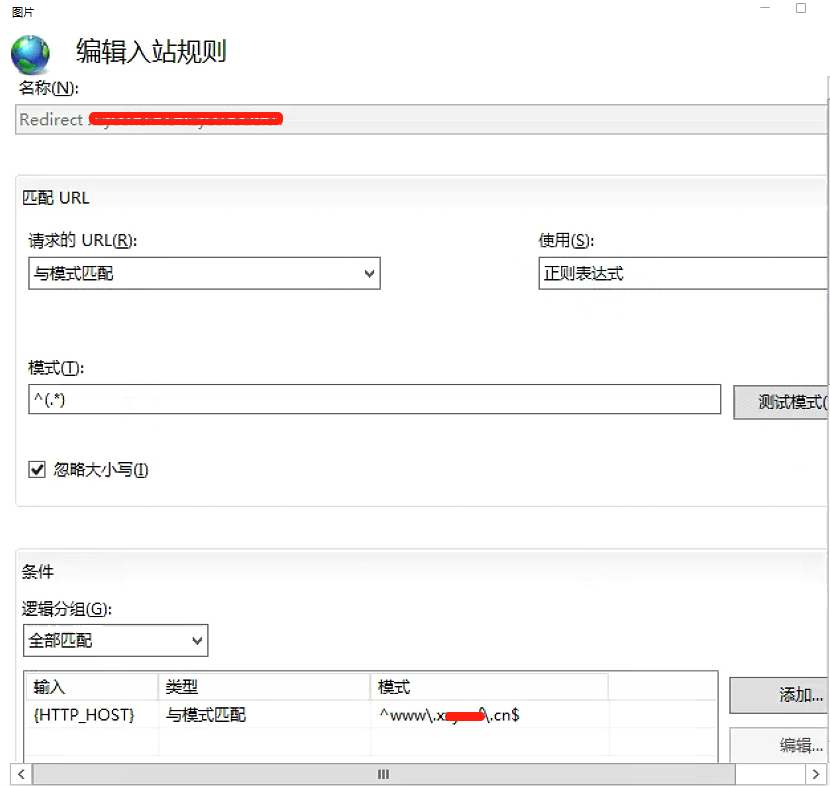Click the 模式 column header in conditions table
The height and width of the screenshot is (786, 830).
(x=488, y=687)
